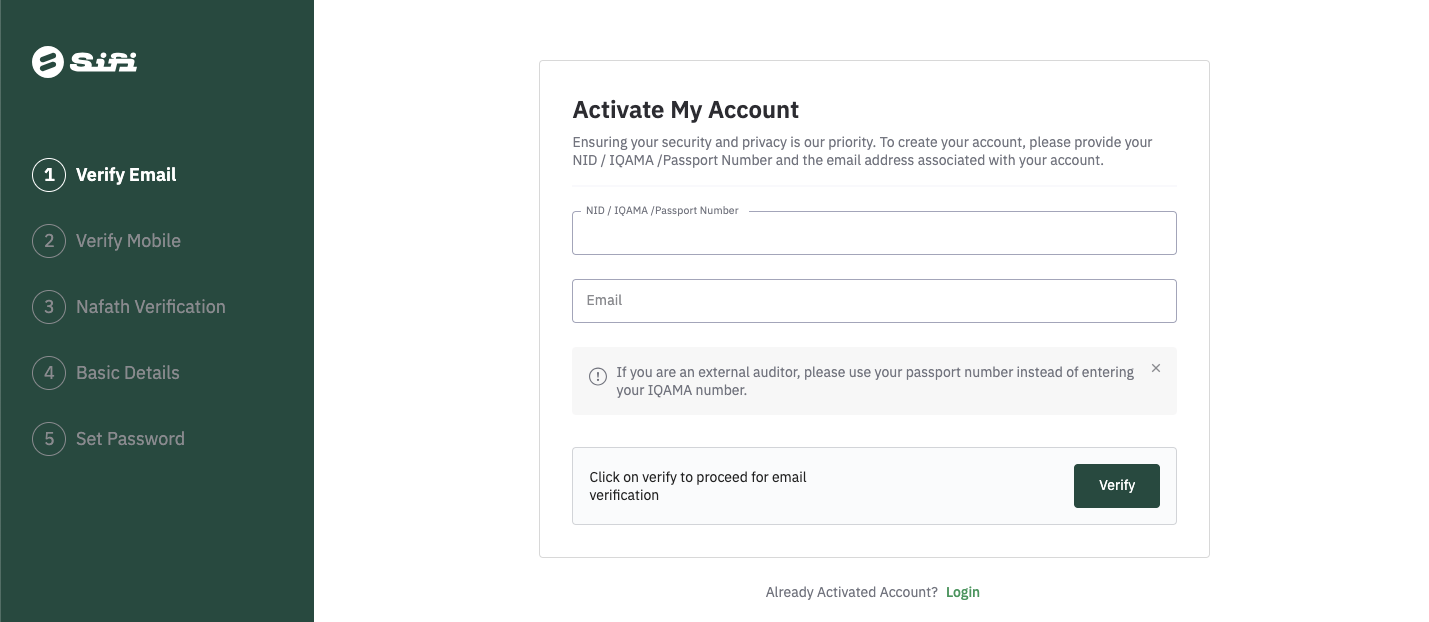Open the Basic Details step

[128, 373]
